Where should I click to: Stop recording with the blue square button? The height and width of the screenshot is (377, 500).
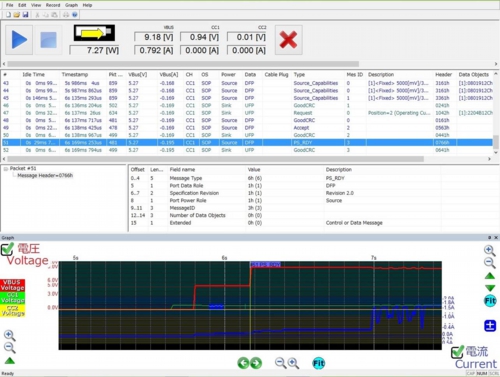[x=49, y=40]
